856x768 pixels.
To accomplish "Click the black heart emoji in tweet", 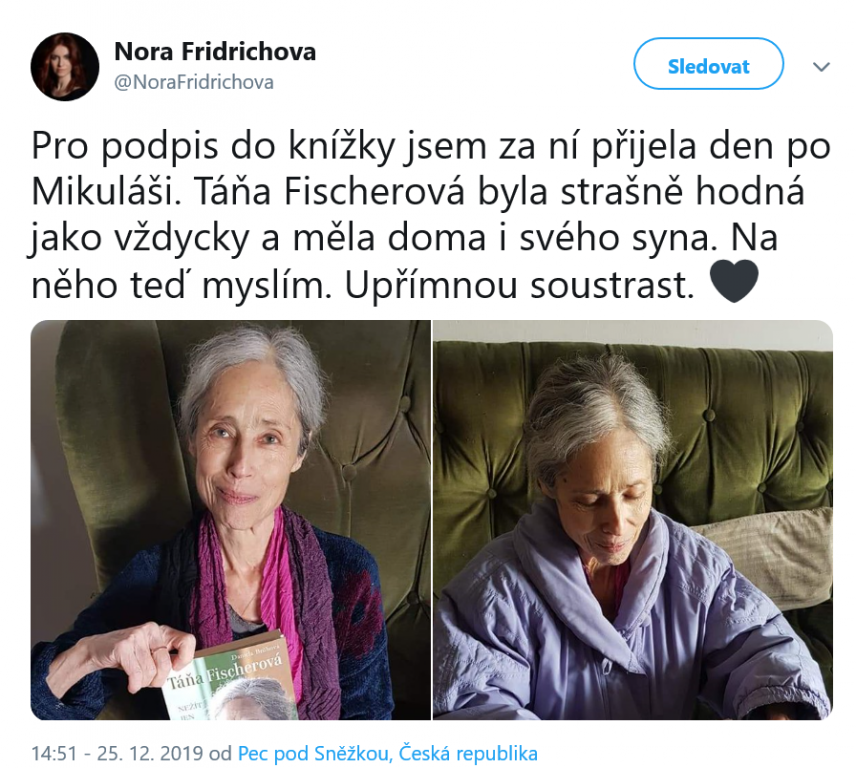I will click(734, 282).
